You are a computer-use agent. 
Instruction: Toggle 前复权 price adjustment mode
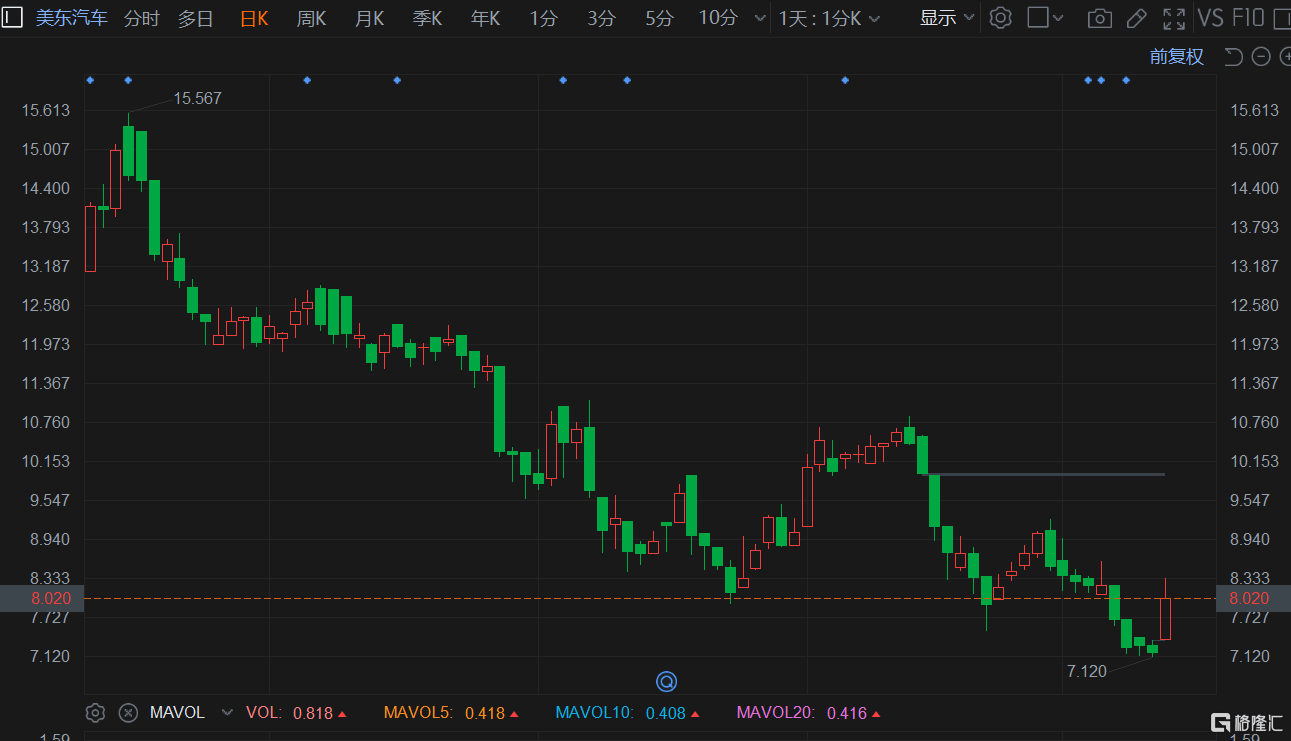click(1176, 57)
